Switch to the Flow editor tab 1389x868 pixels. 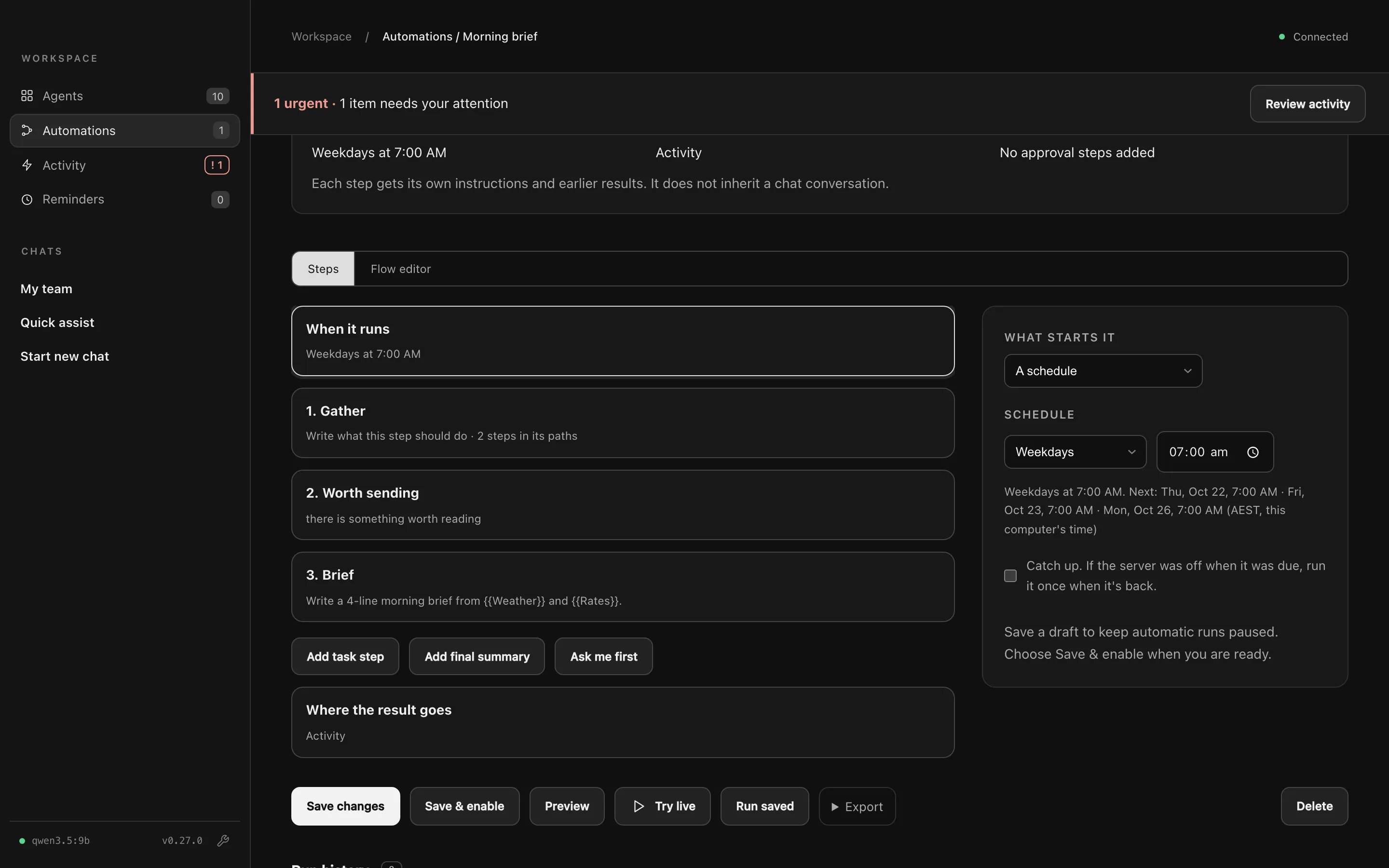click(401, 269)
